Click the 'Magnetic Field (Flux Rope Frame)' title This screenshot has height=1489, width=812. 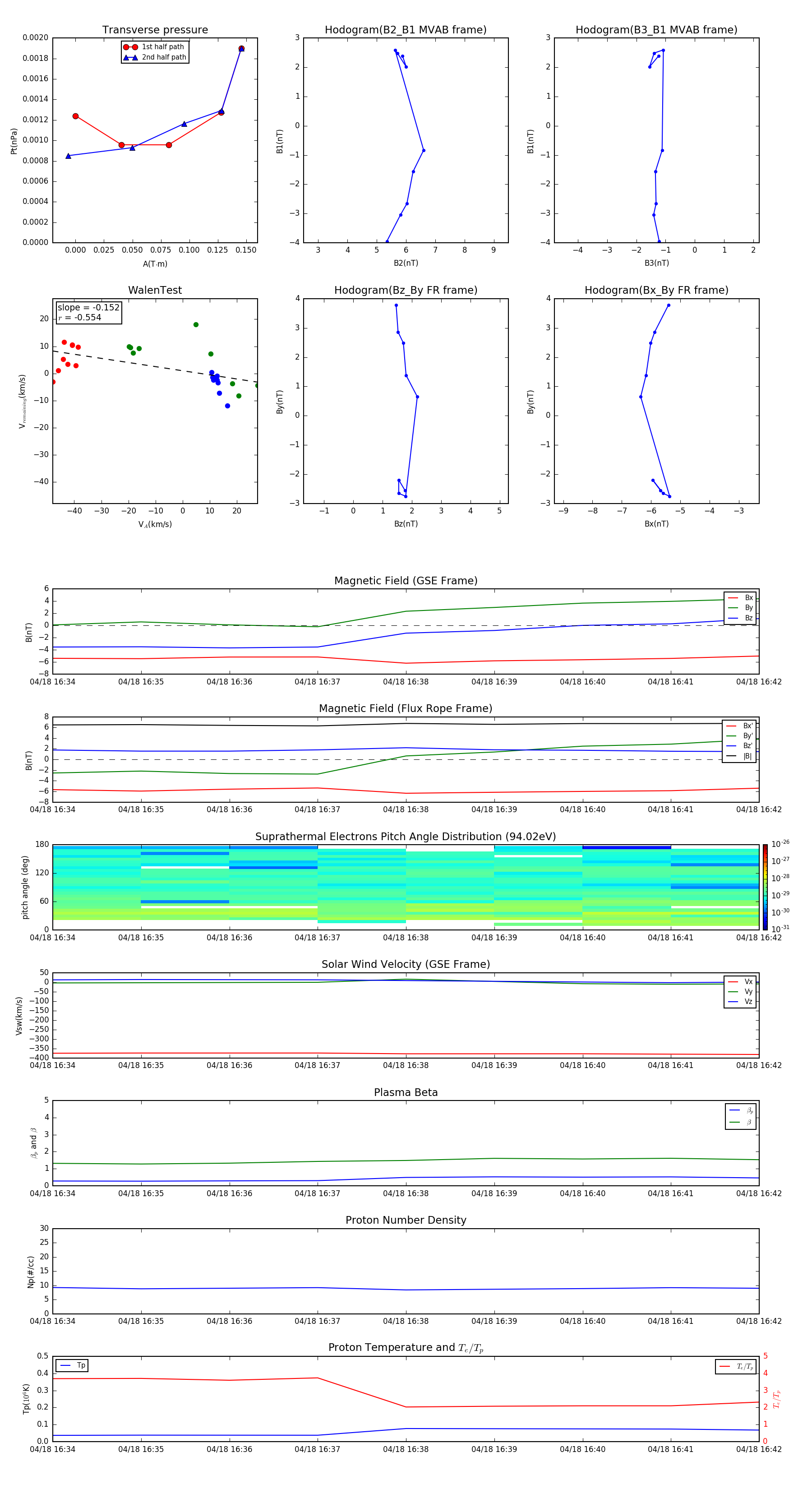(406, 709)
